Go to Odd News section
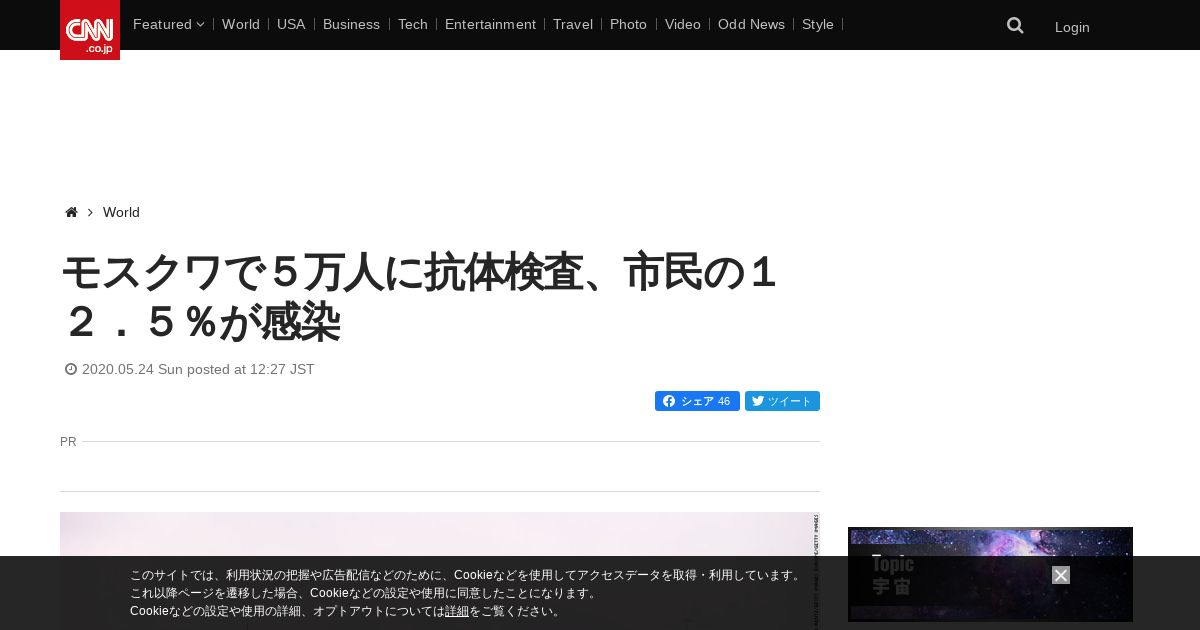Image resolution: width=1200 pixels, height=630 pixels. (751, 24)
